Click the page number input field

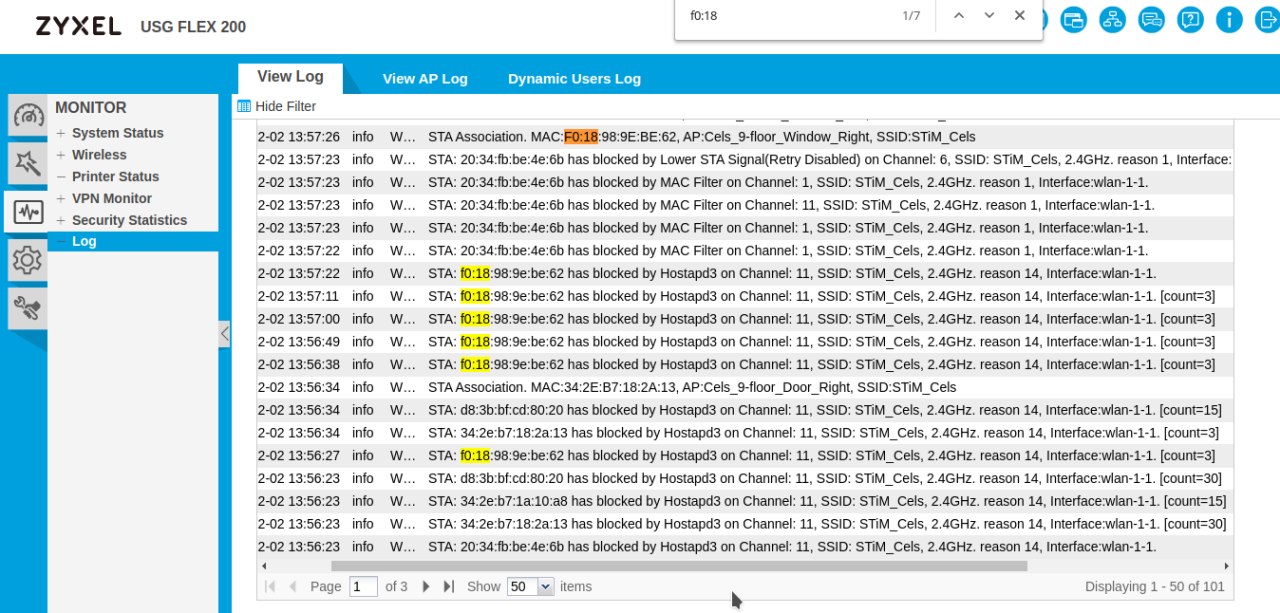pyautogui.click(x=363, y=587)
